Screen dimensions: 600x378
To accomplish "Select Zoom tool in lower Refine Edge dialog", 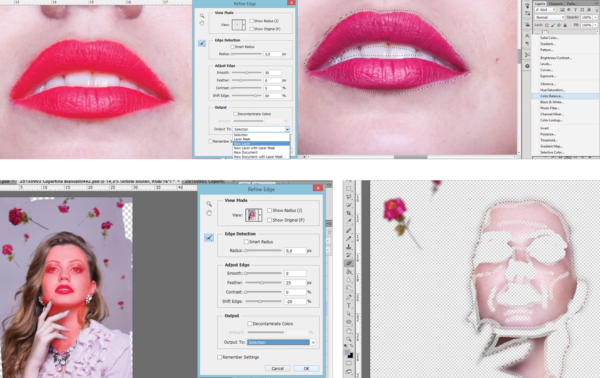I will (x=209, y=204).
